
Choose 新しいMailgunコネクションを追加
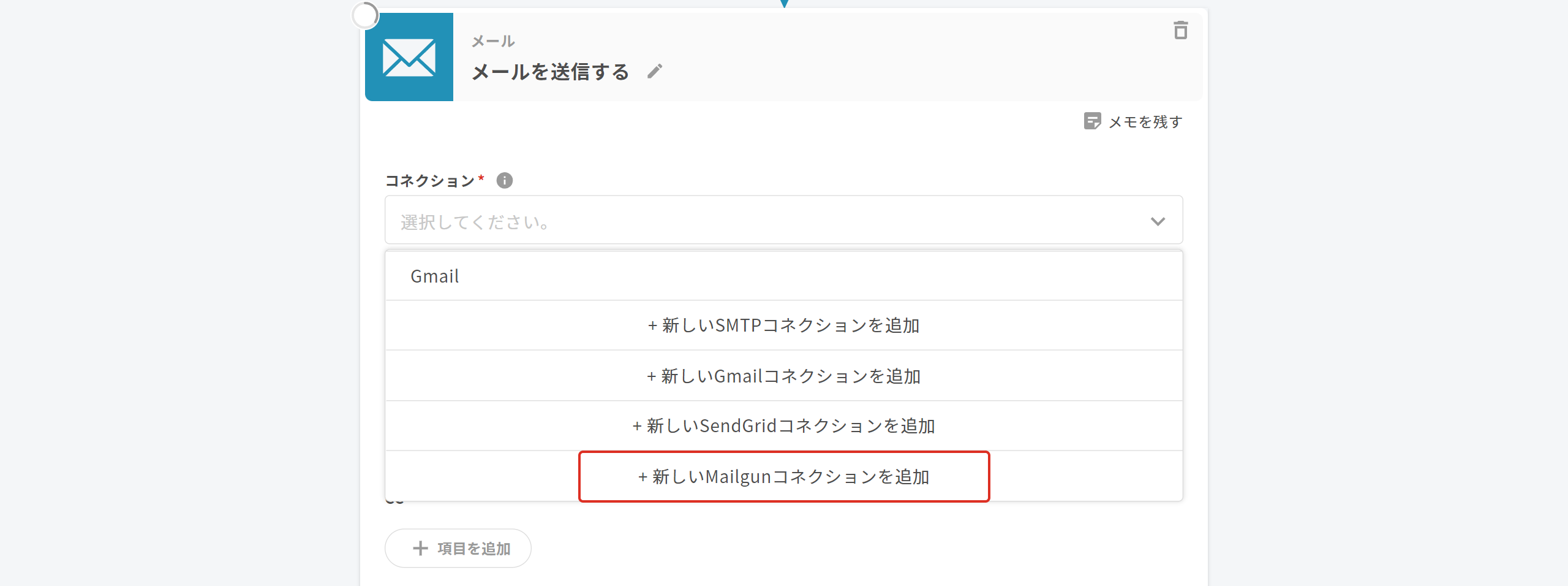[x=784, y=476]
